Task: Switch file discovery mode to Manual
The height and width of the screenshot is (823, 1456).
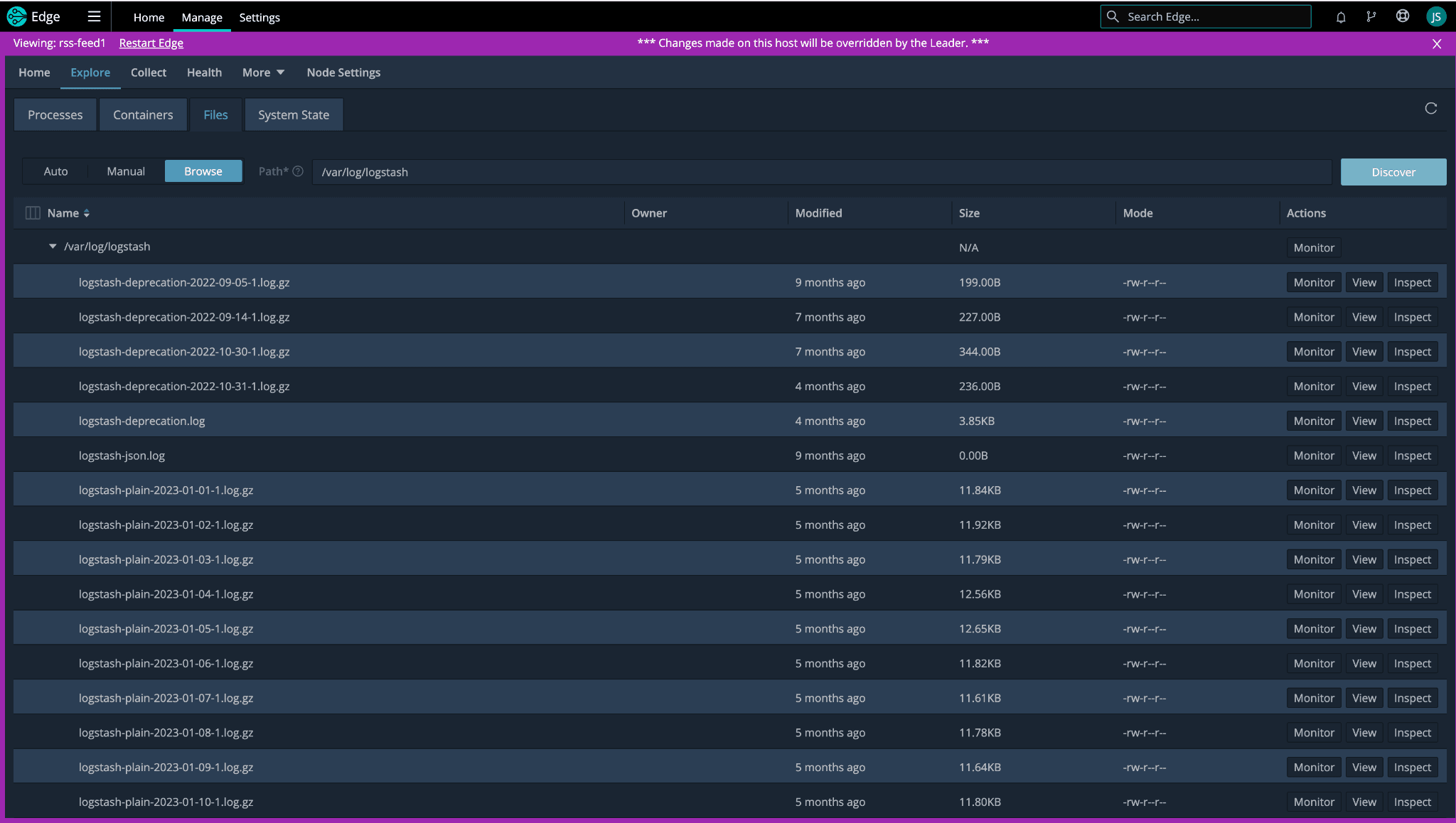Action: coord(126,171)
